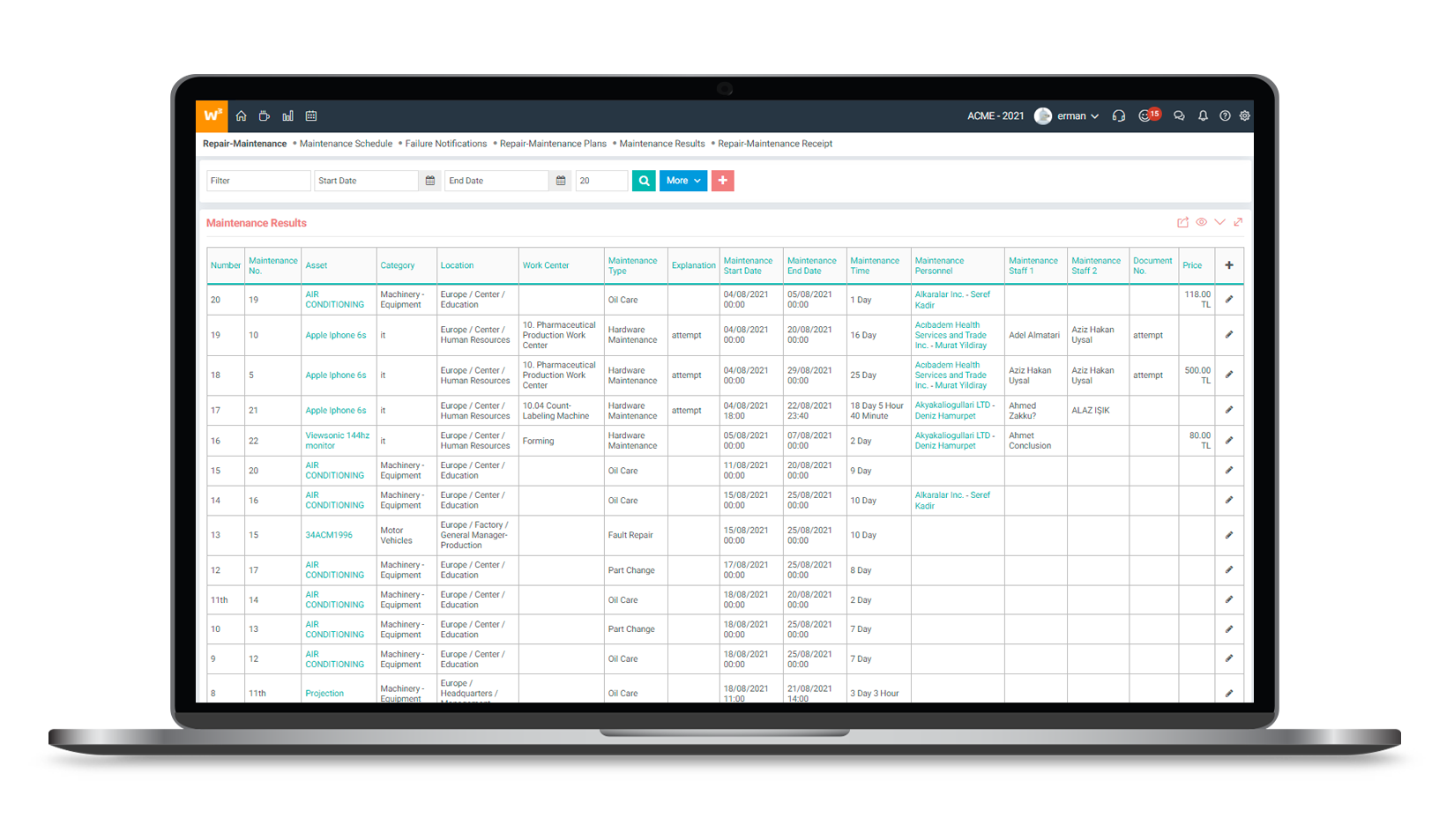Expand Maintenance Results panel to fullscreen

(1238, 222)
